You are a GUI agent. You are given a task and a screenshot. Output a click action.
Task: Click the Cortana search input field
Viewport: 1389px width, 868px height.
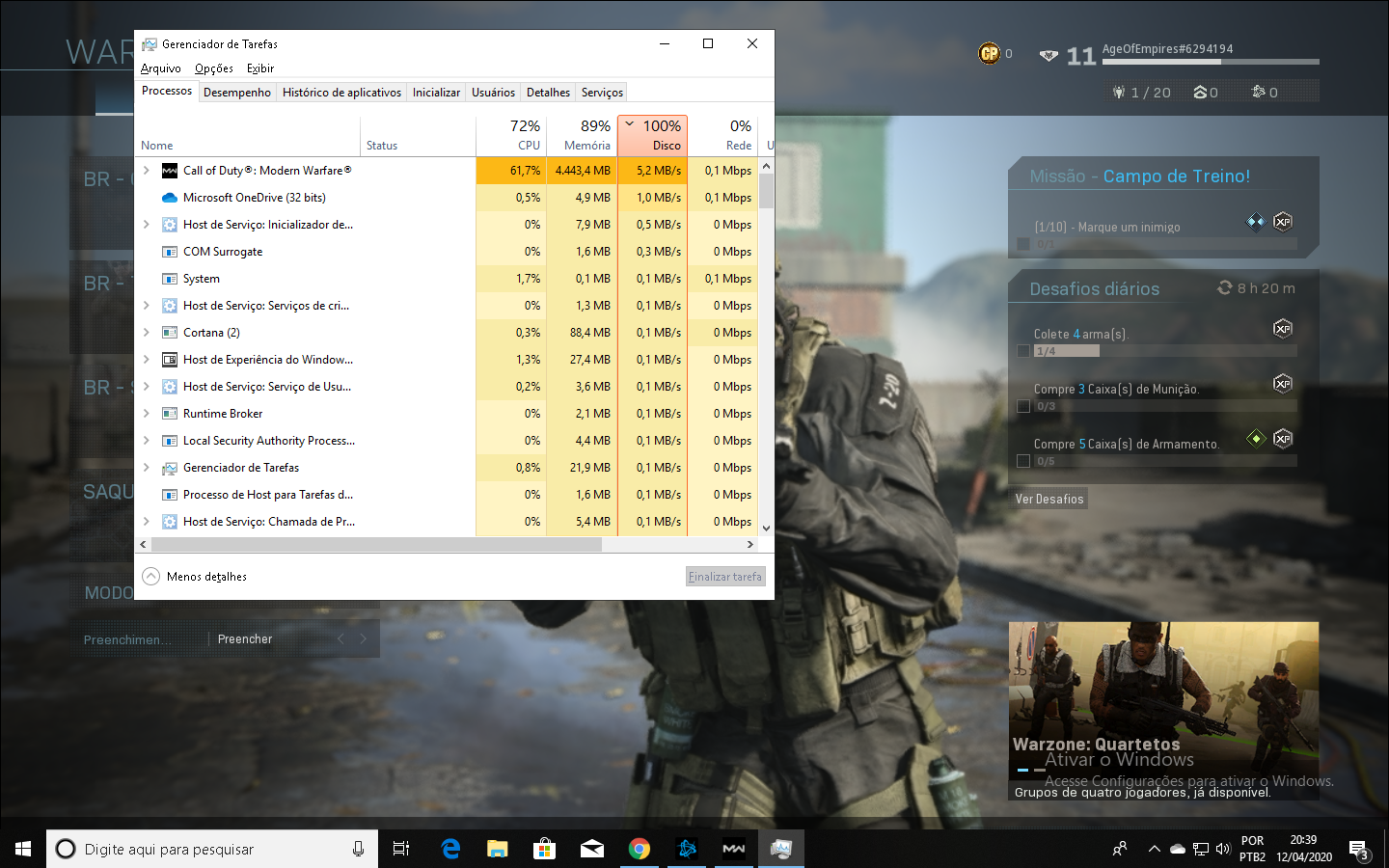pos(212,849)
